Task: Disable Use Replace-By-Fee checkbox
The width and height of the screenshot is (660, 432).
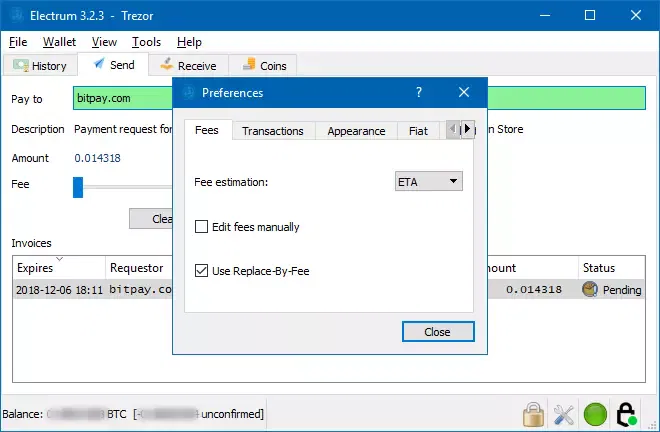Action: (x=202, y=271)
